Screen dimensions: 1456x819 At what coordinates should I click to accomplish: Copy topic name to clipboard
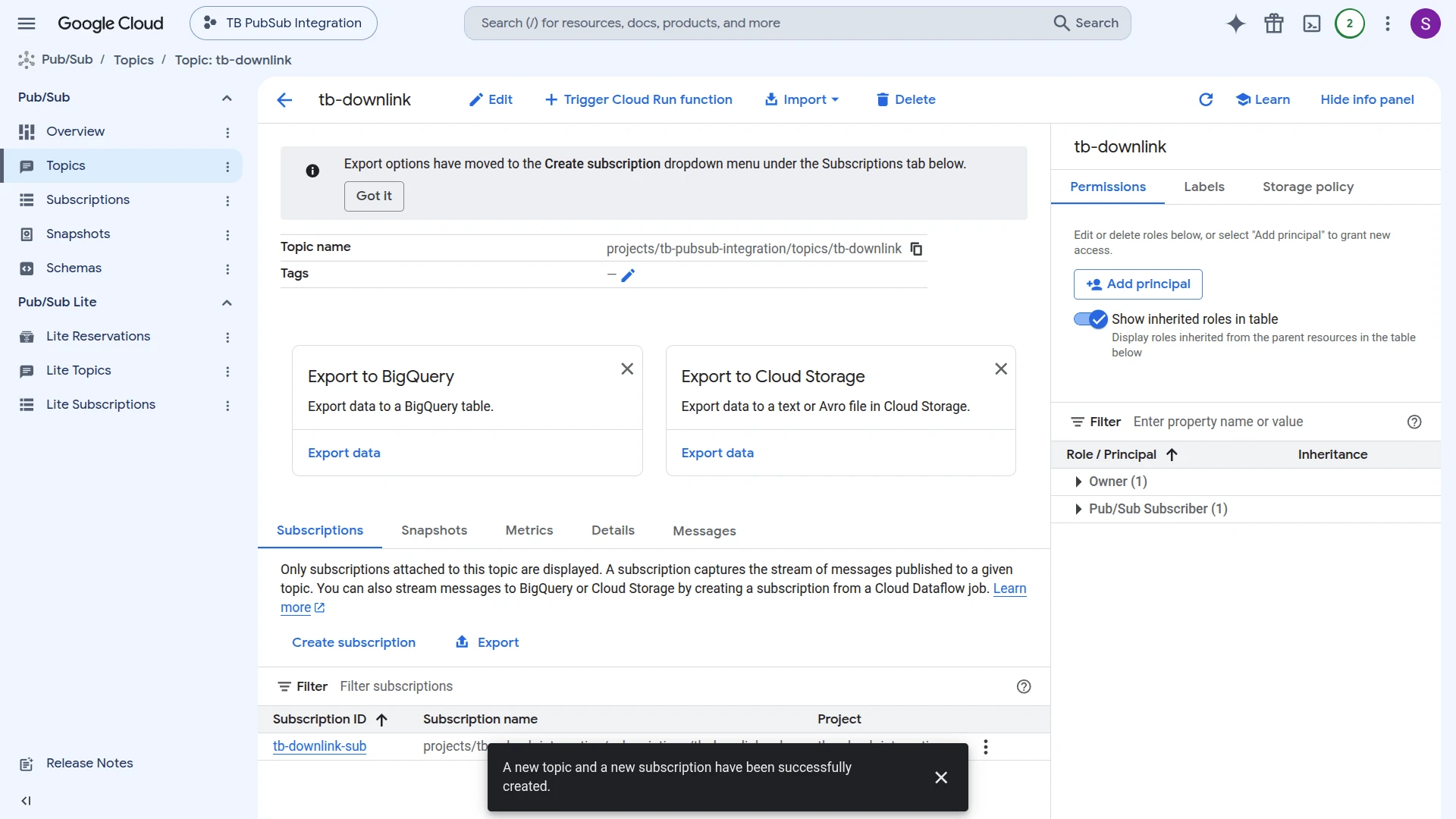(x=916, y=249)
